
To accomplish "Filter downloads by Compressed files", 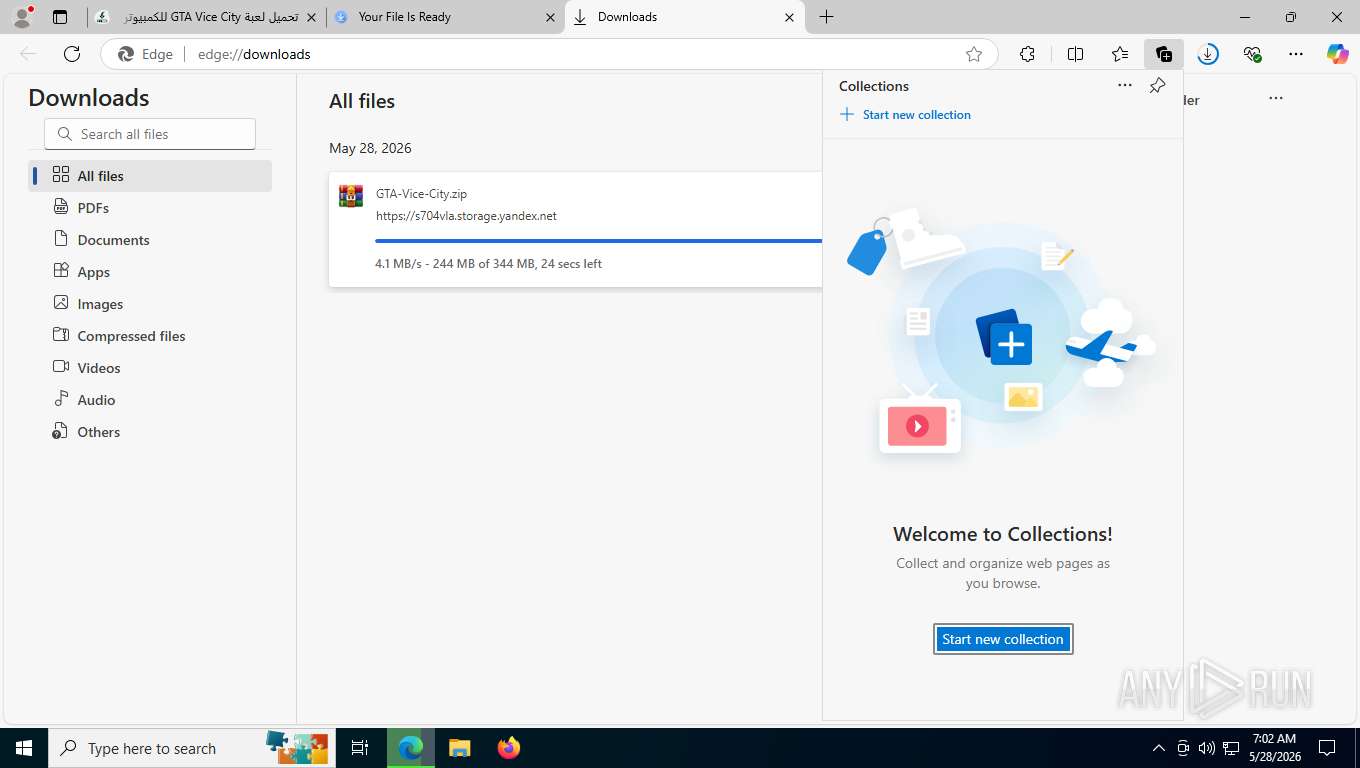I will click(150, 336).
